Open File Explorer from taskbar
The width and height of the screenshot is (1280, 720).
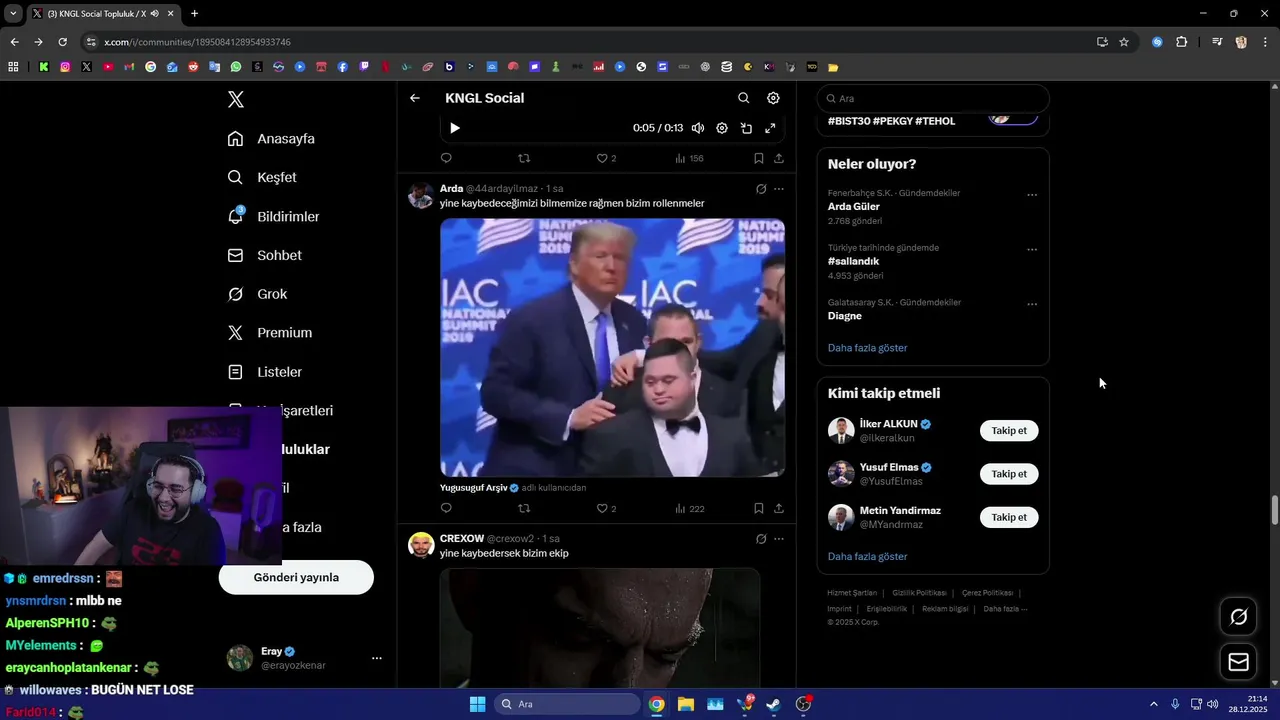[686, 704]
